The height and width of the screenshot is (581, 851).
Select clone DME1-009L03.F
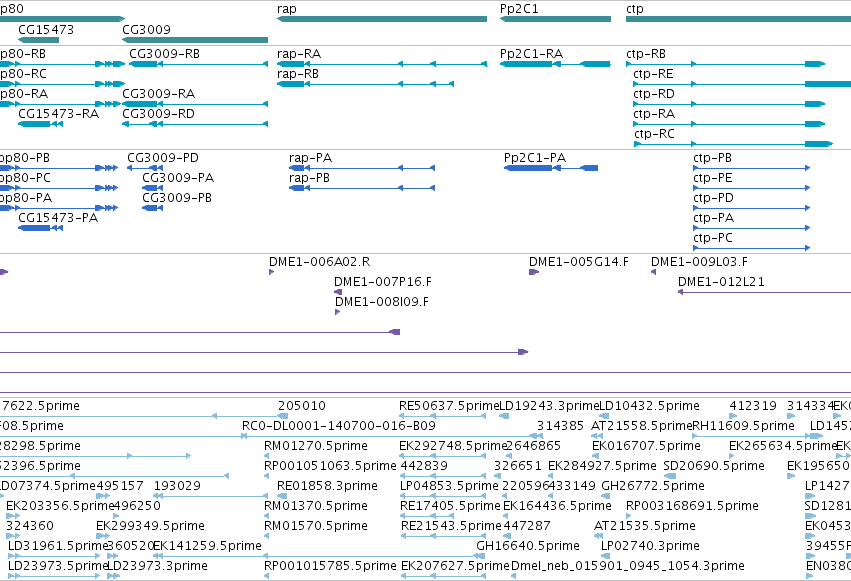699,262
